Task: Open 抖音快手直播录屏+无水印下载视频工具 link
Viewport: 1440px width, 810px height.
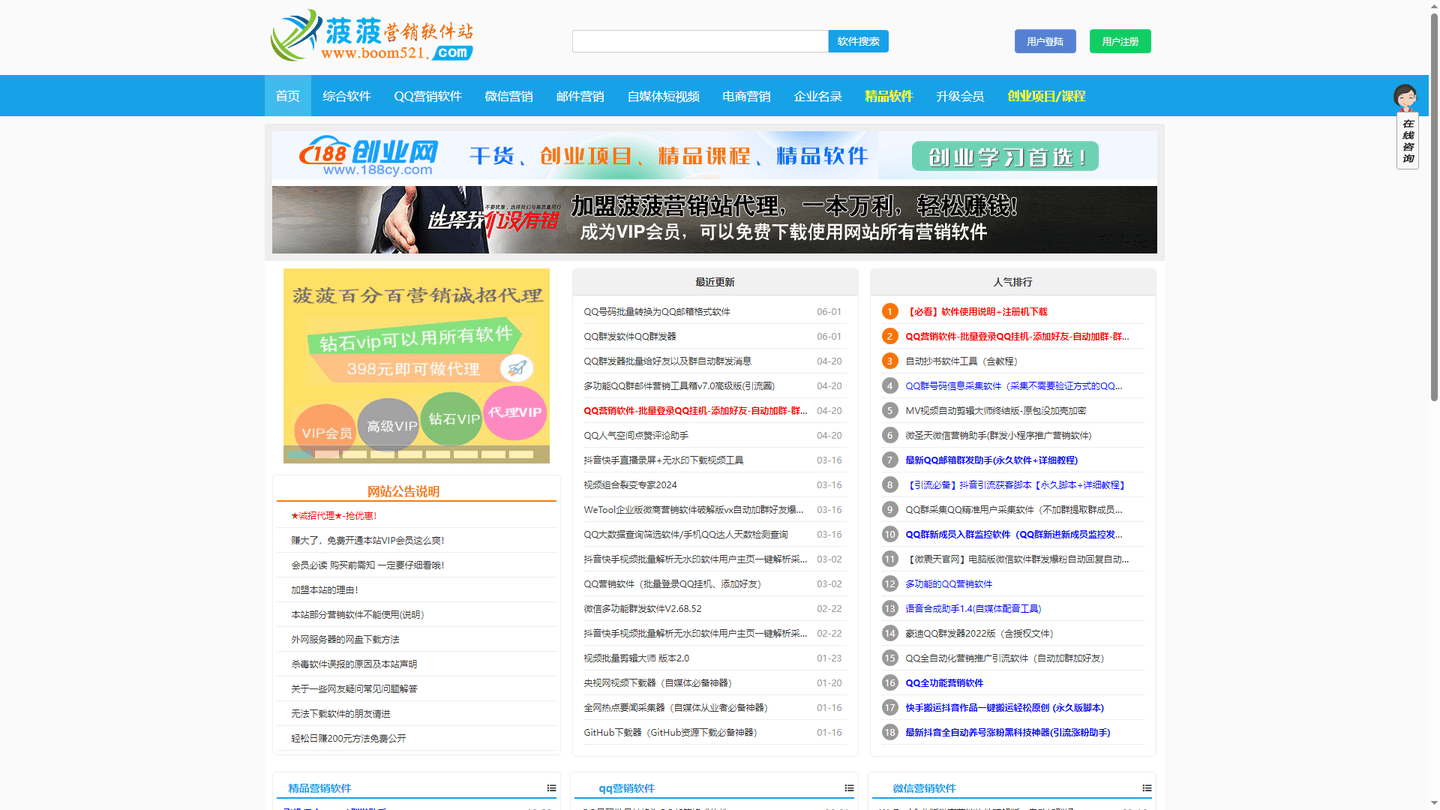Action: (664, 460)
